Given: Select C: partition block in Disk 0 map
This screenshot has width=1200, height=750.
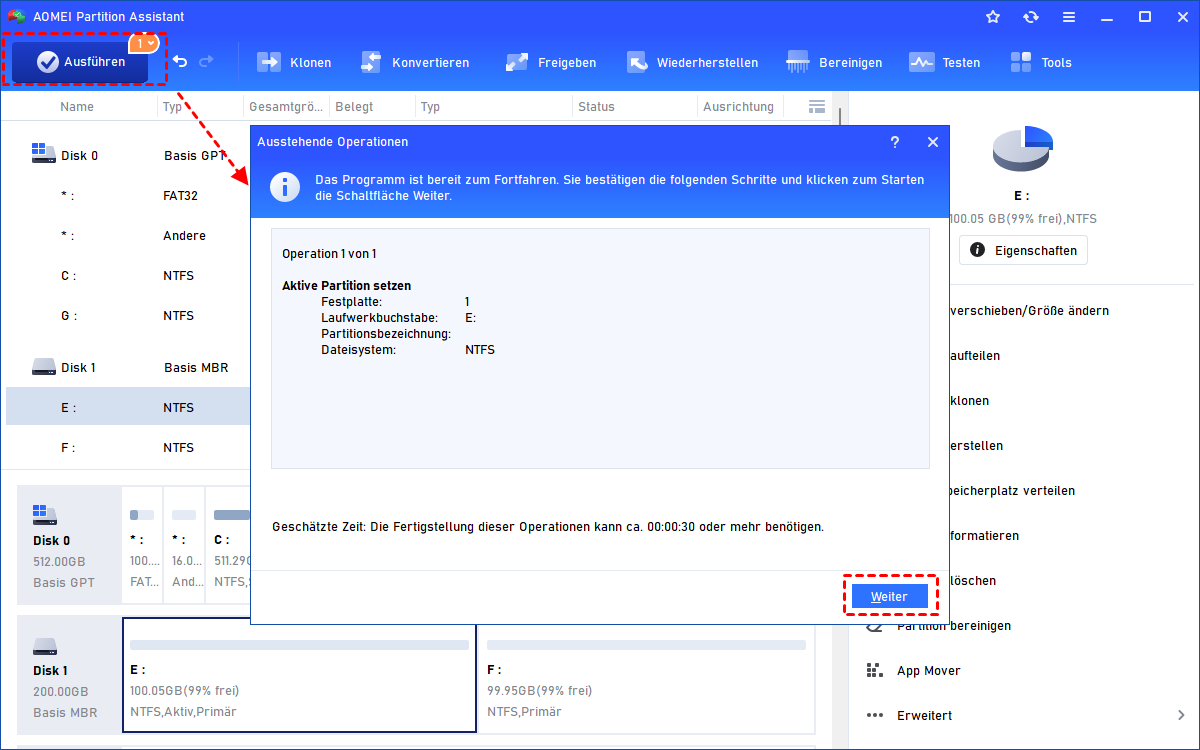Looking at the screenshot, I should coord(229,545).
